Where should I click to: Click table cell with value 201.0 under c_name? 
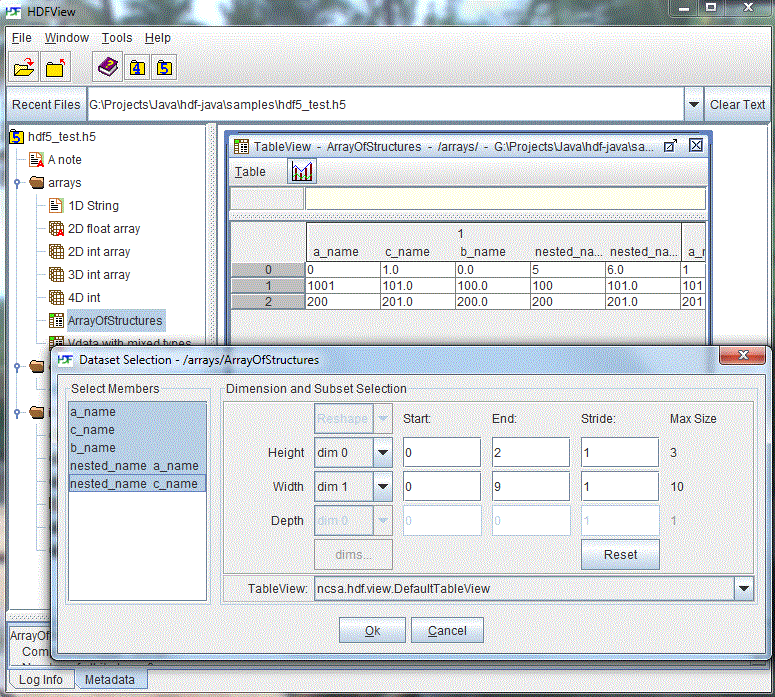pyautogui.click(x=418, y=302)
